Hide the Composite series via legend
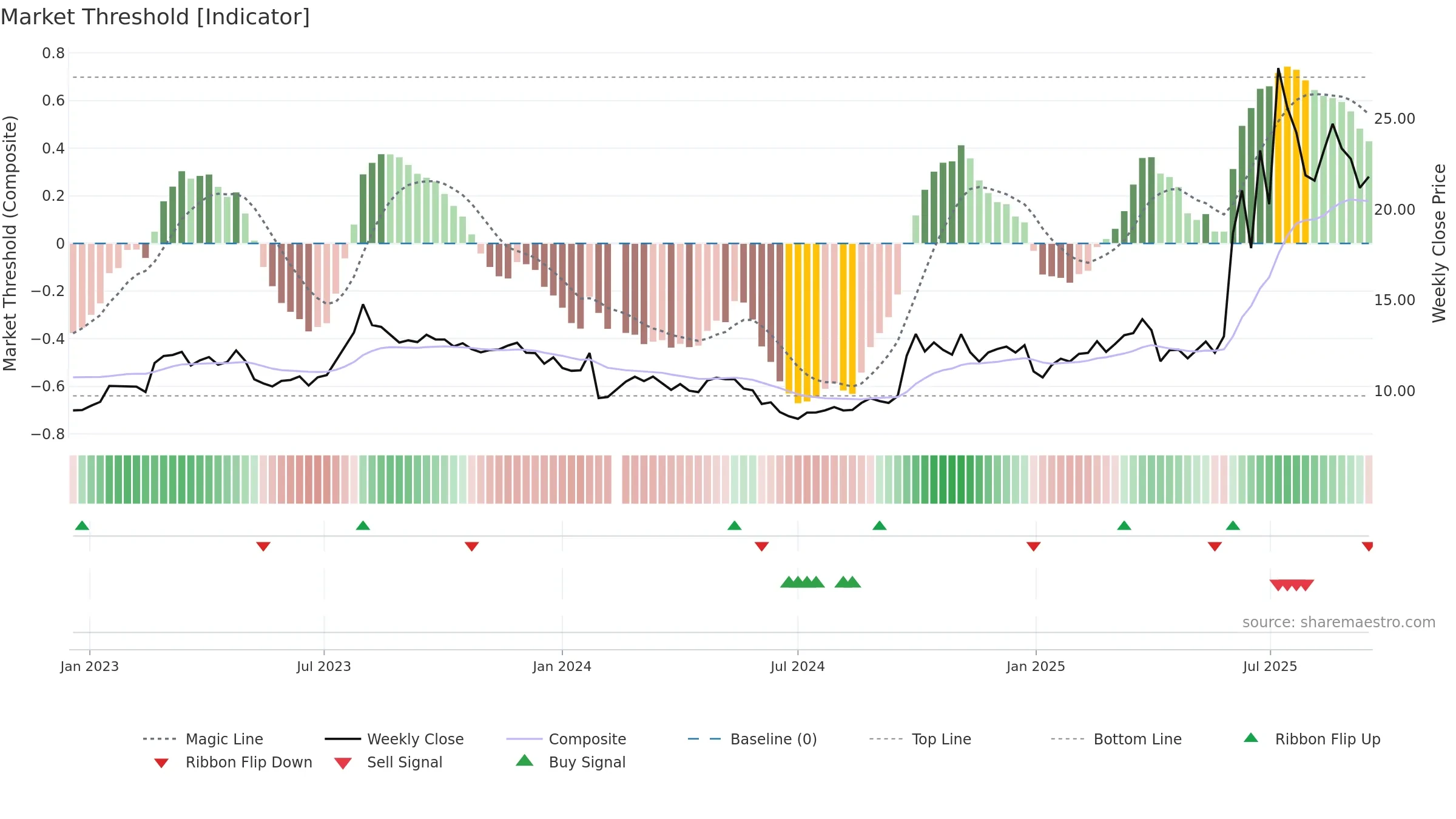The width and height of the screenshot is (1456, 819). 566,739
